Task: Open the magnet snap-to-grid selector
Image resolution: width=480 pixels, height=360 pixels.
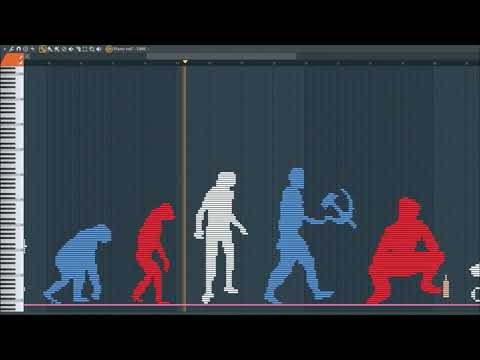Action: [x=19, y=49]
